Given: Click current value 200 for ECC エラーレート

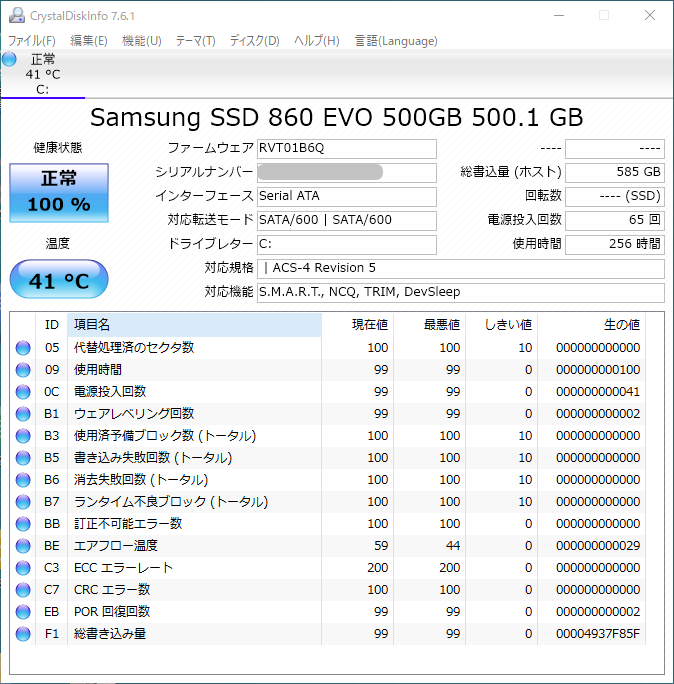Looking at the screenshot, I should (x=377, y=568).
